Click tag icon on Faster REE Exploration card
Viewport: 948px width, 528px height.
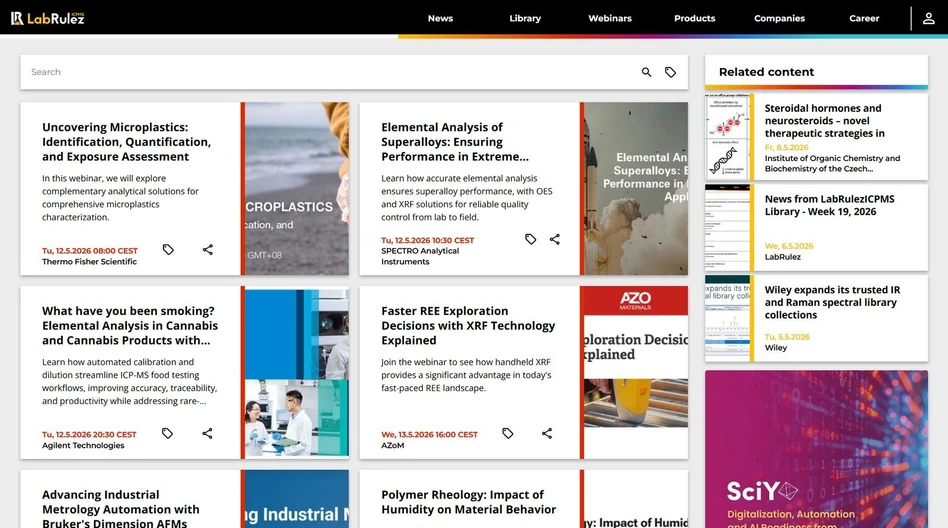507,434
